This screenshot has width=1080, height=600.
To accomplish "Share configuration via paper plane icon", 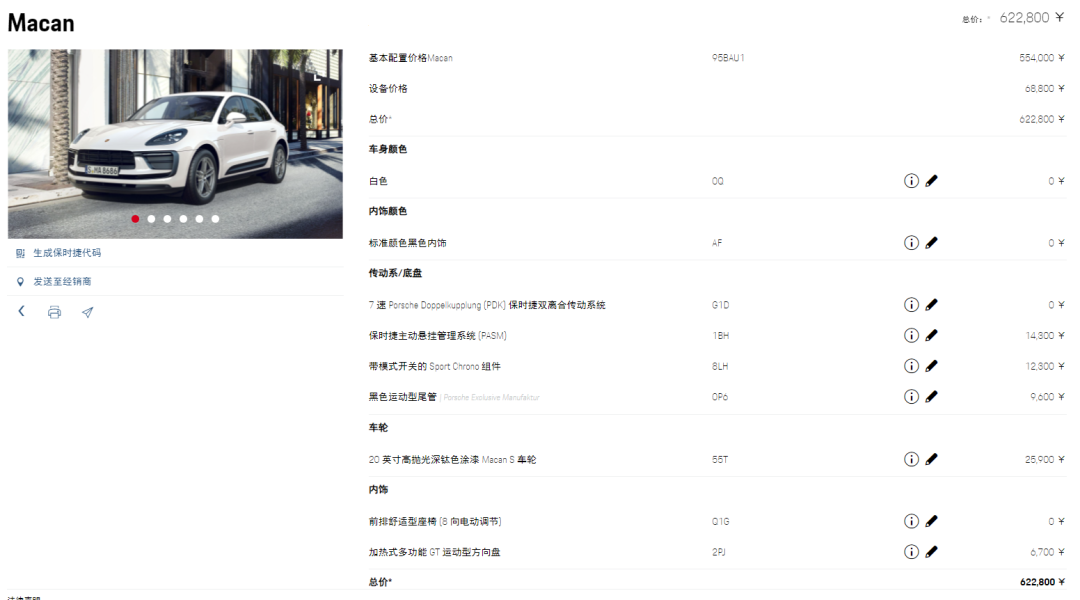I will (x=87, y=312).
